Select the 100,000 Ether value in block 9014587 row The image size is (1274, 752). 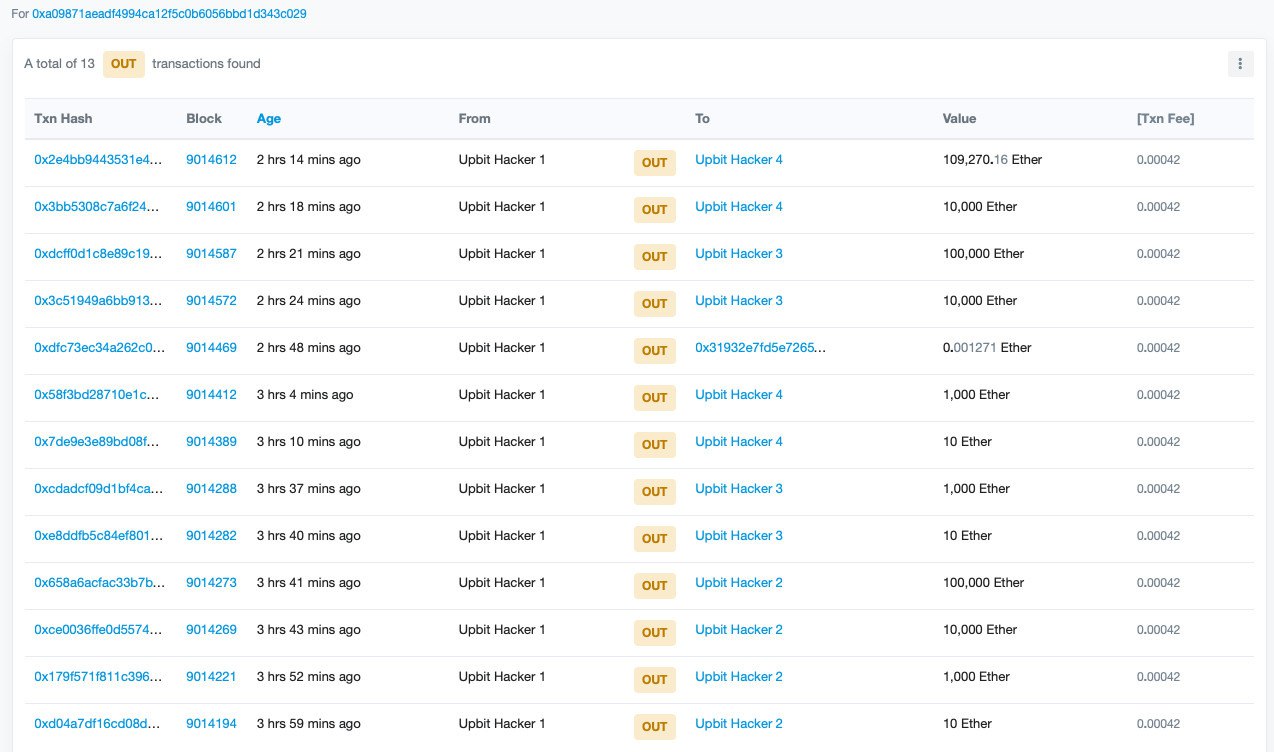984,253
